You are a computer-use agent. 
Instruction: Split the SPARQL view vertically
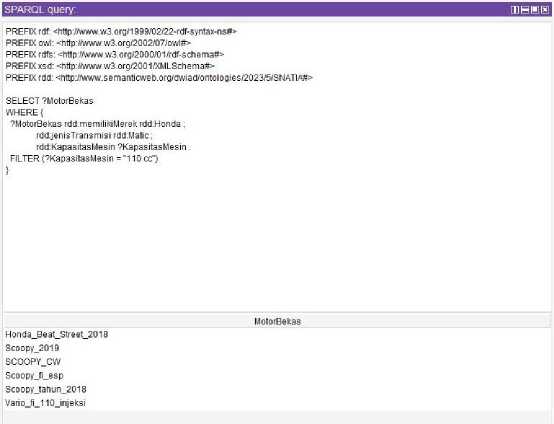point(515,10)
